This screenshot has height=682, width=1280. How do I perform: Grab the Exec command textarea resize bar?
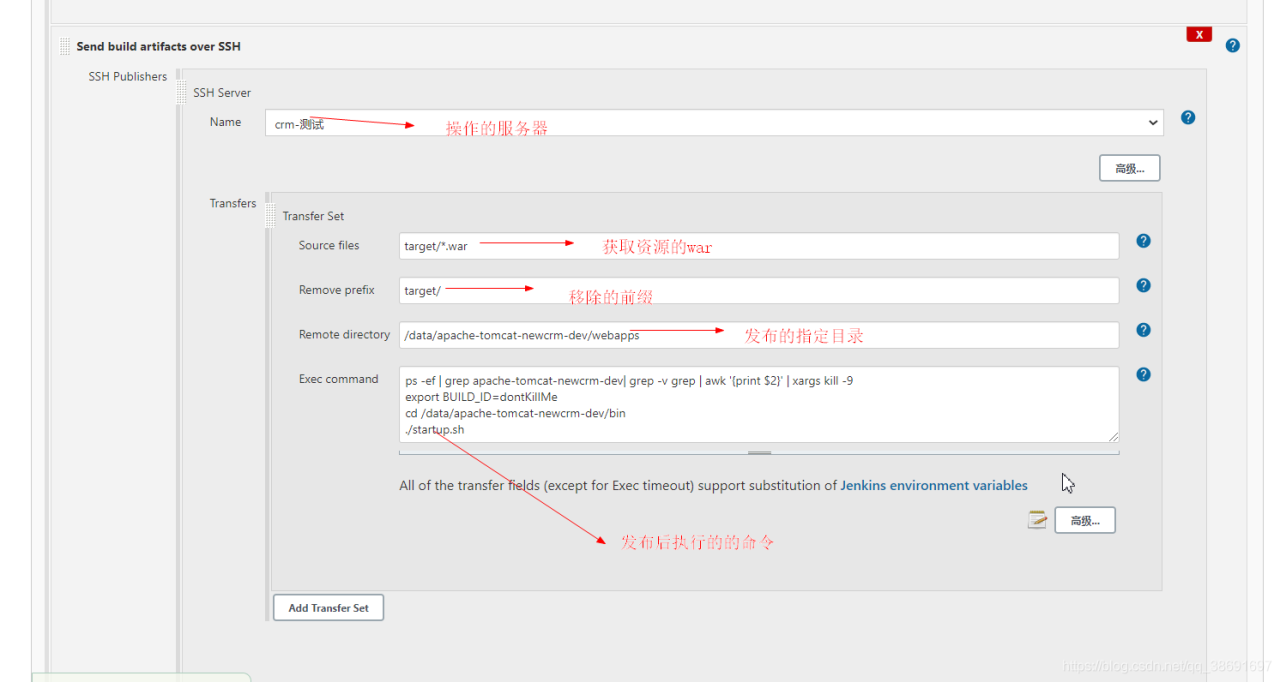(759, 453)
